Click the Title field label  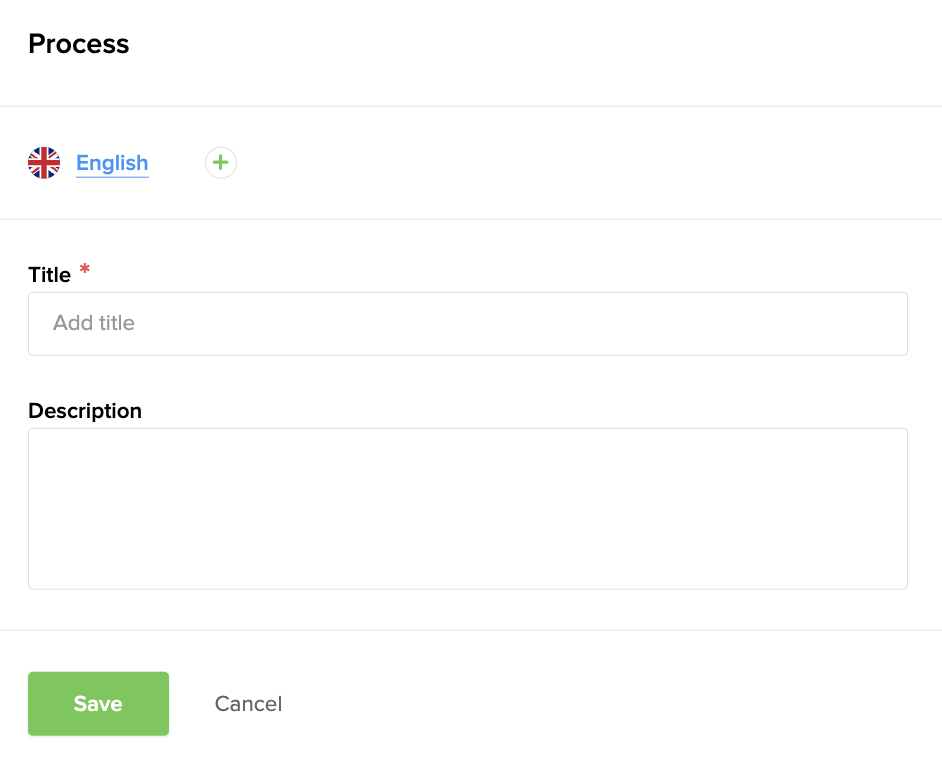pos(49,275)
